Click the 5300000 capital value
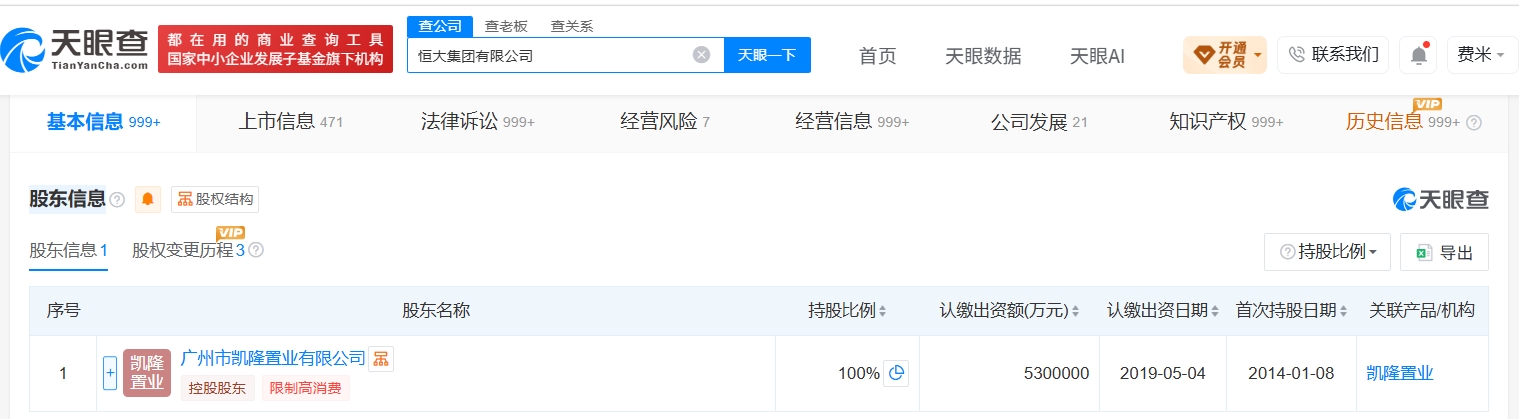This screenshot has height=419, width=1519. (x=1056, y=373)
